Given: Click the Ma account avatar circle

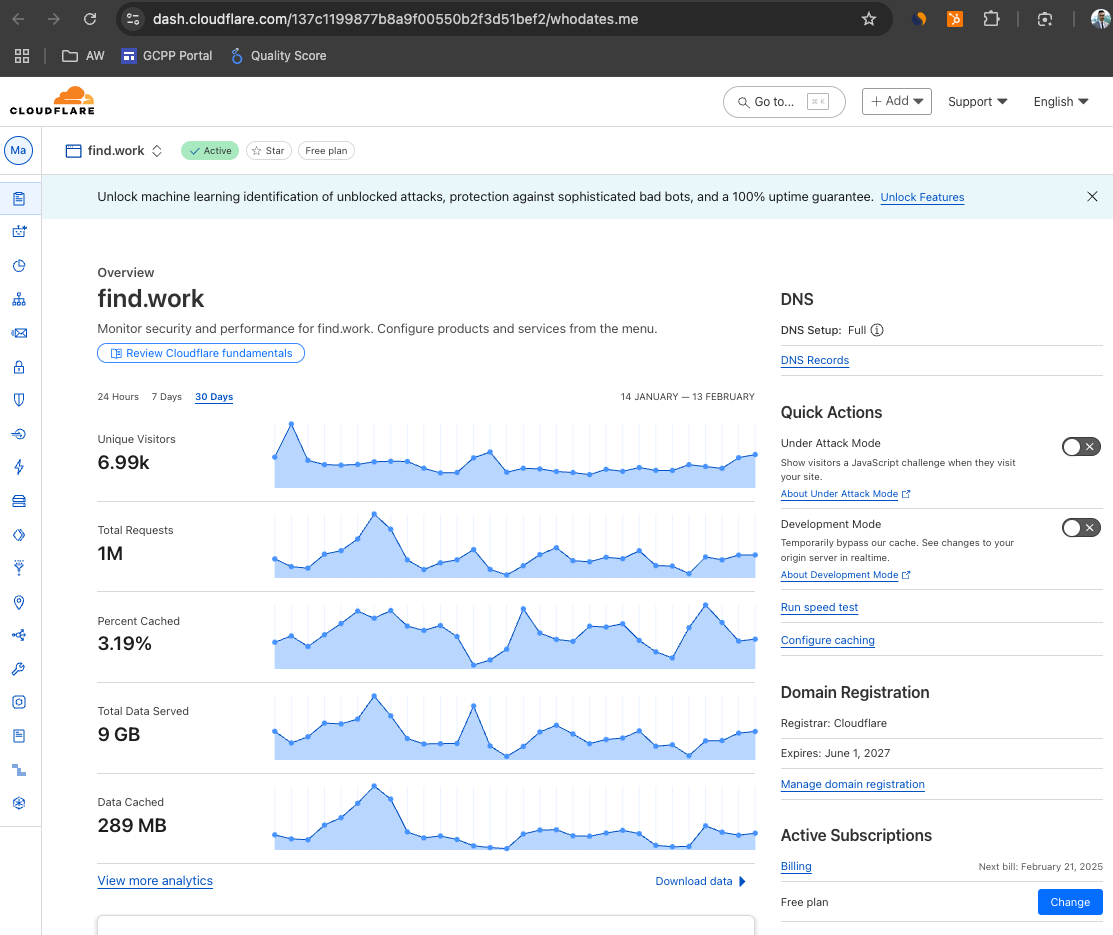Looking at the screenshot, I should [18, 151].
